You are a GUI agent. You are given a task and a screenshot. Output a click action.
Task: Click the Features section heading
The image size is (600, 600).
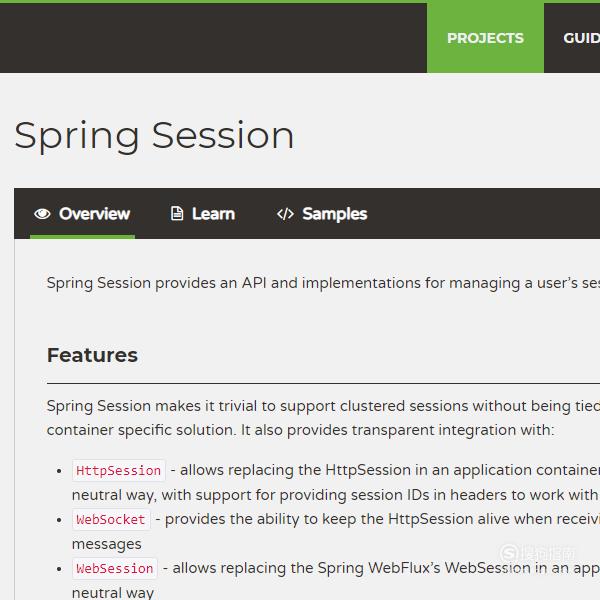92,355
